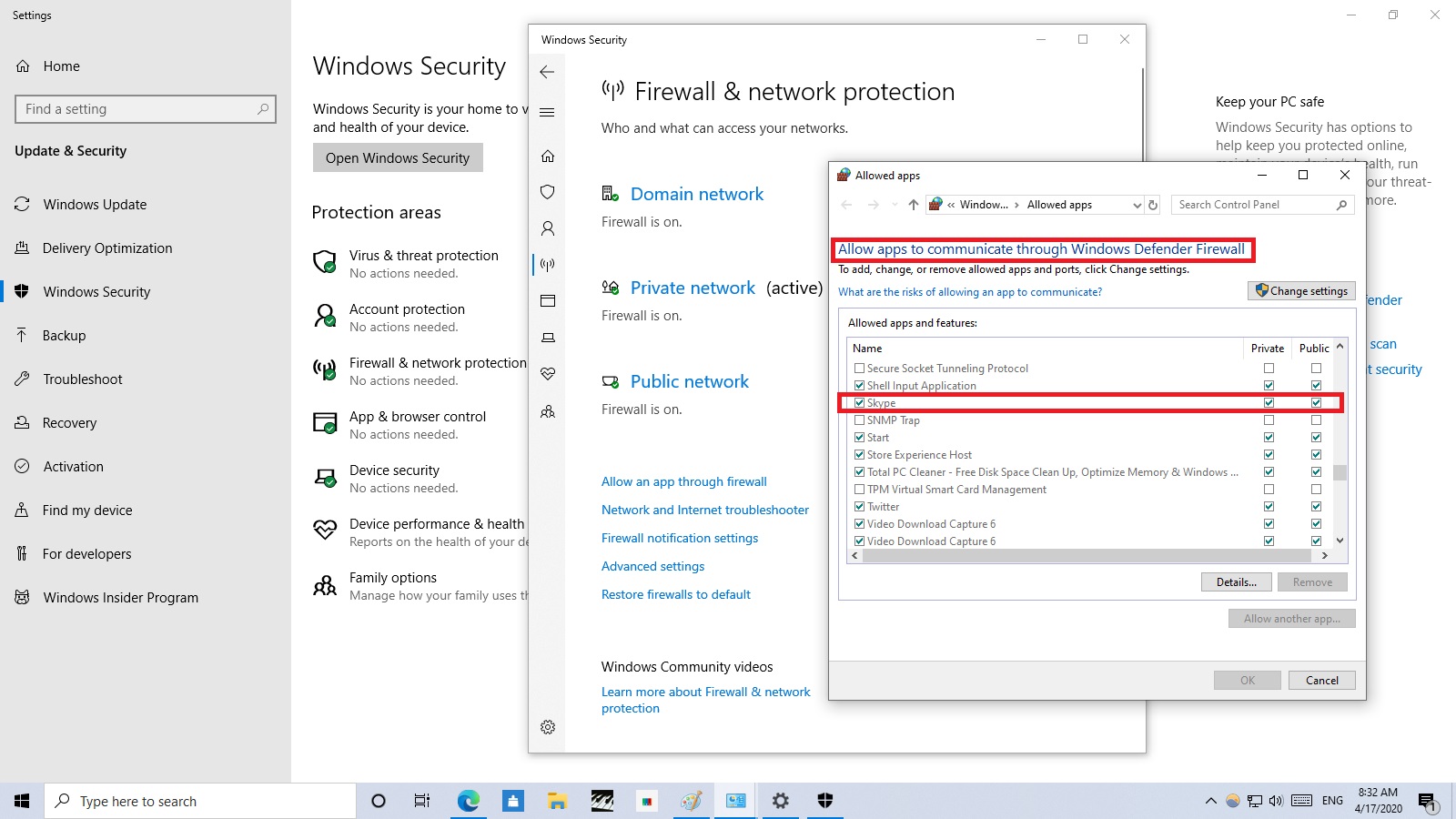The height and width of the screenshot is (819, 1456).
Task: Click the Up arrow in Allowed apps
Action: [x=913, y=205]
